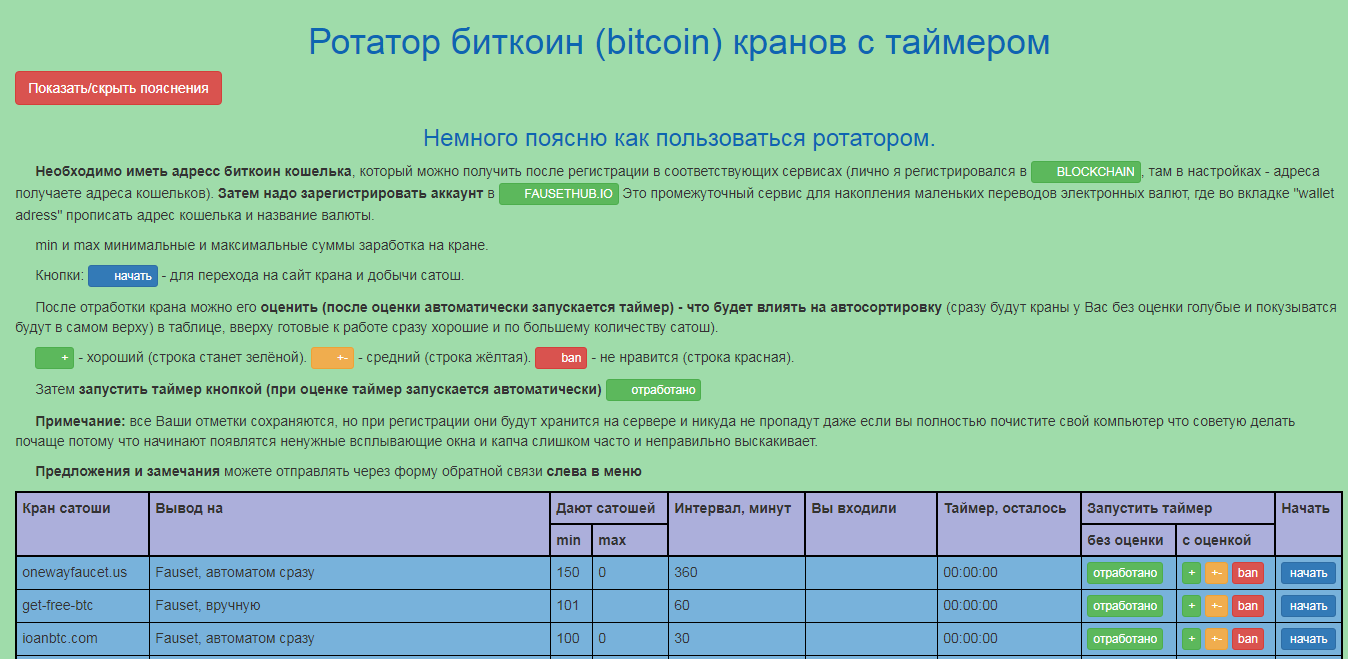
Task: Open the BLOCKCHAIN green link
Action: (x=1085, y=171)
